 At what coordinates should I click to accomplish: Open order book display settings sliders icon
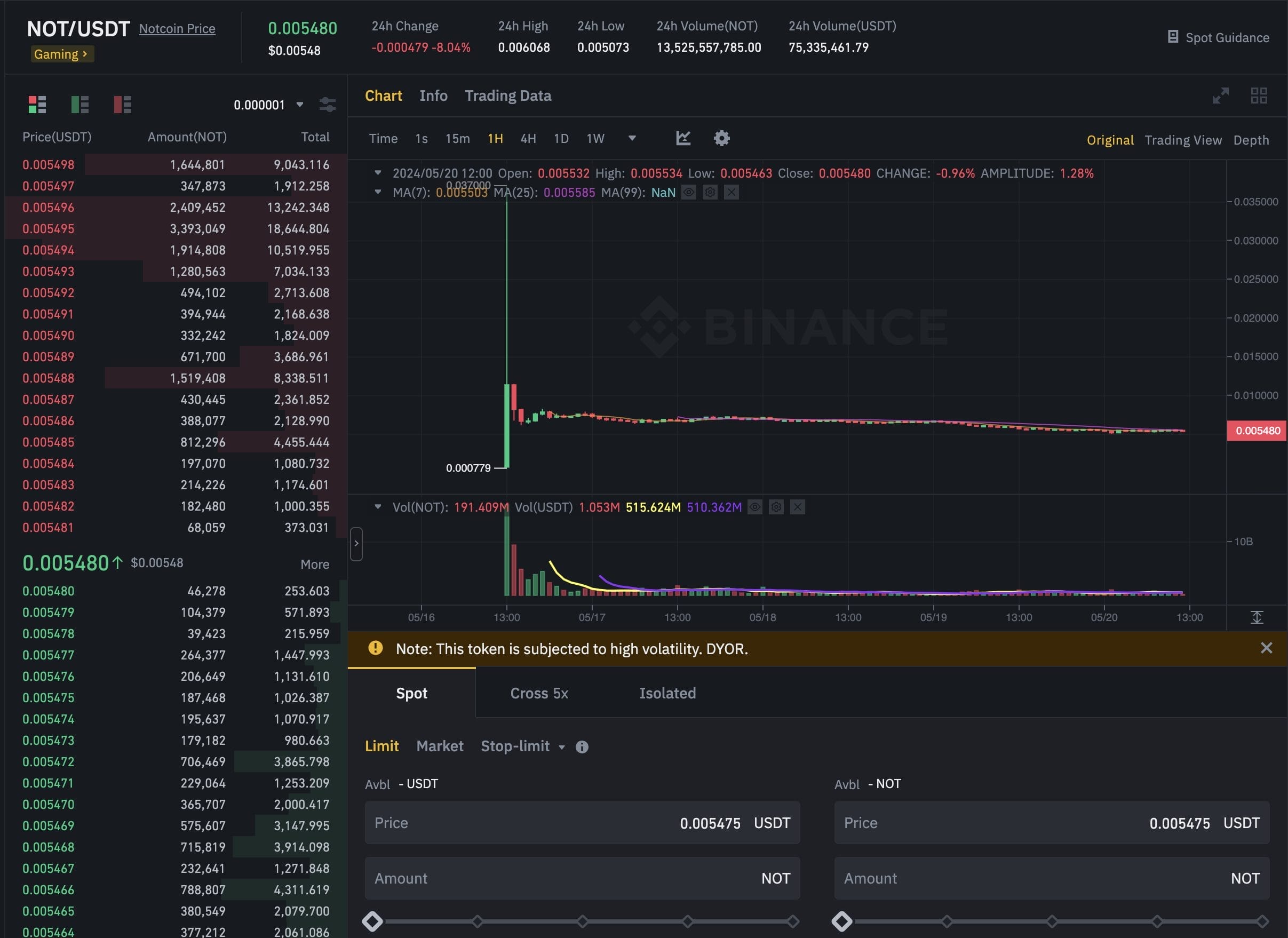click(328, 105)
